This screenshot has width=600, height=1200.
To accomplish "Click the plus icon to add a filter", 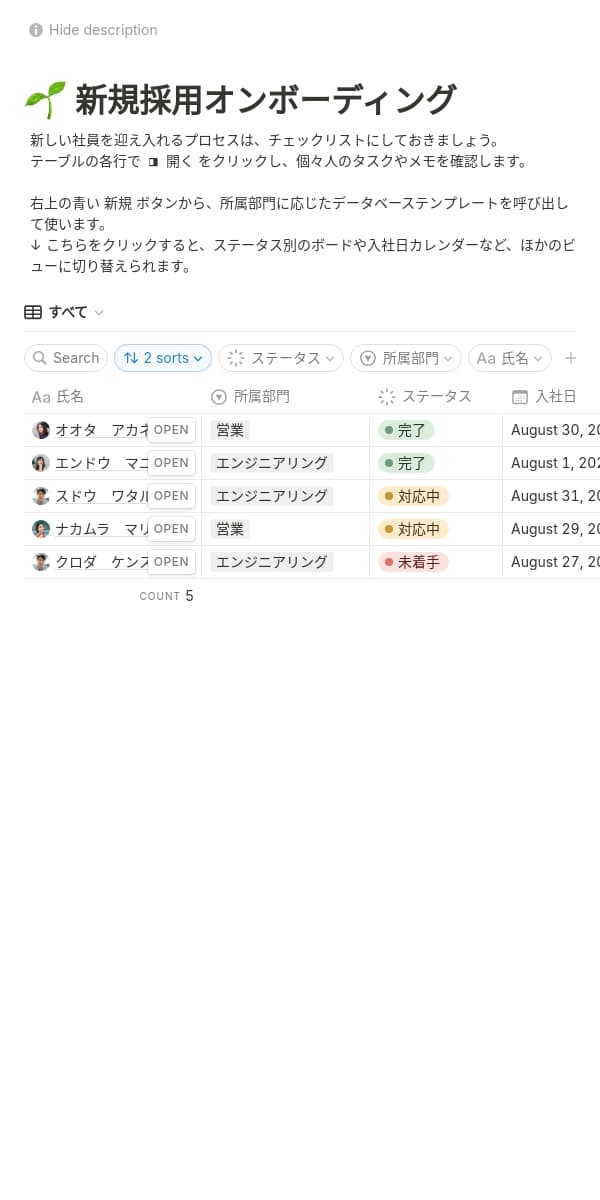I will (571, 358).
